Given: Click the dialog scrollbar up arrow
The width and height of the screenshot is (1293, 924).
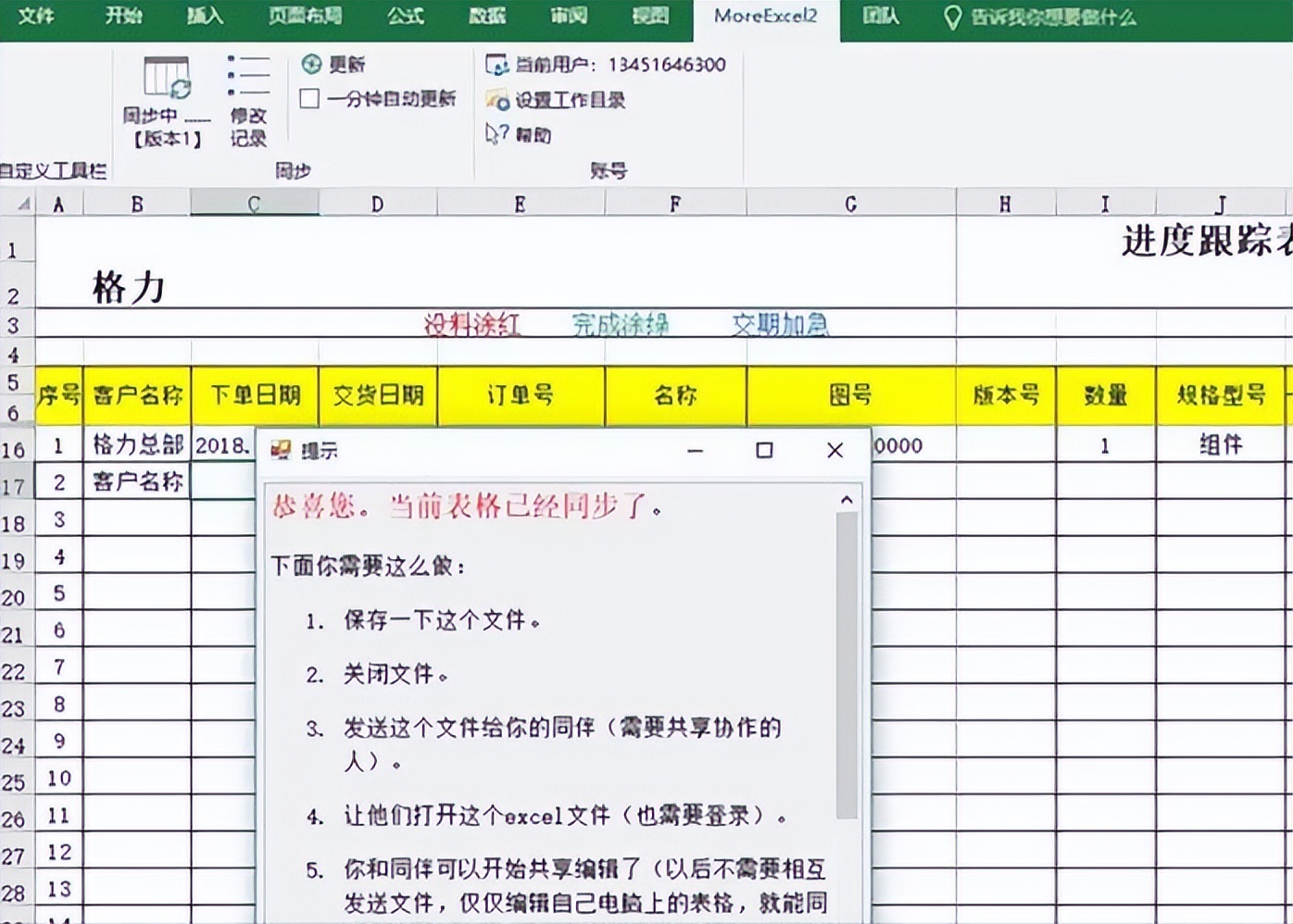Looking at the screenshot, I should pos(846,498).
